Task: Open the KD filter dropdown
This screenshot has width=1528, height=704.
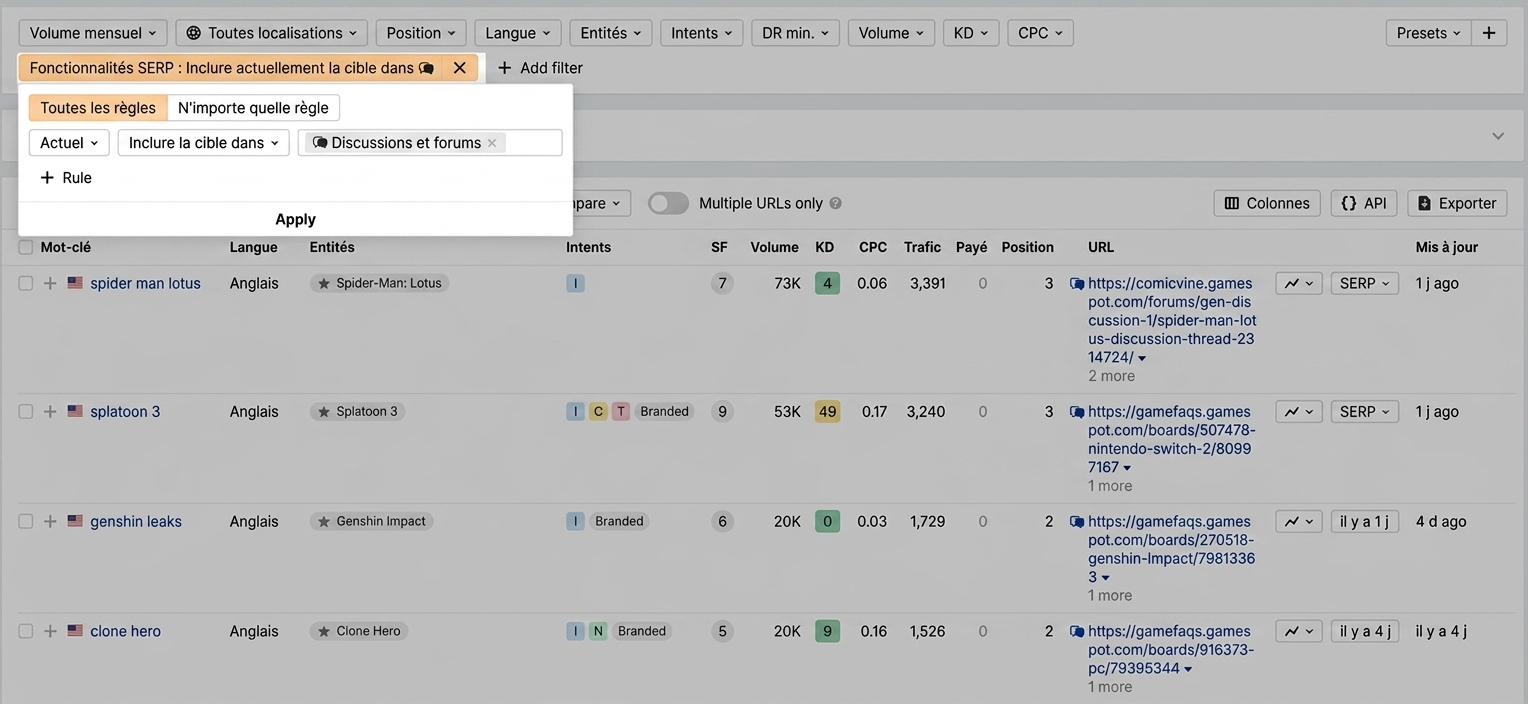Action: tap(971, 33)
